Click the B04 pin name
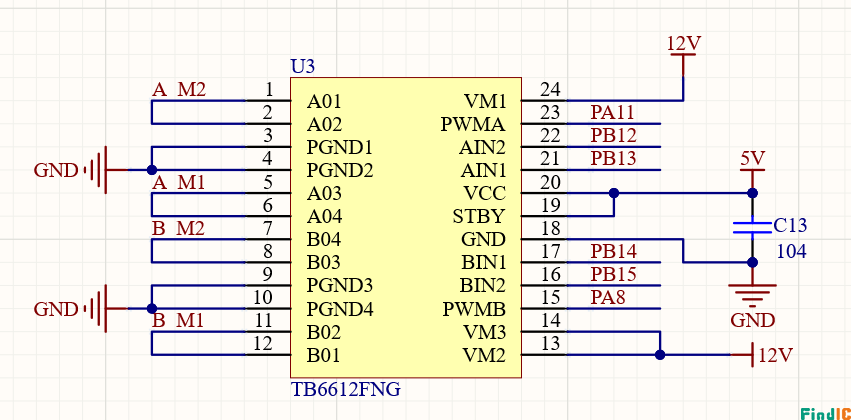This screenshot has height=420, width=851. click(x=325, y=240)
